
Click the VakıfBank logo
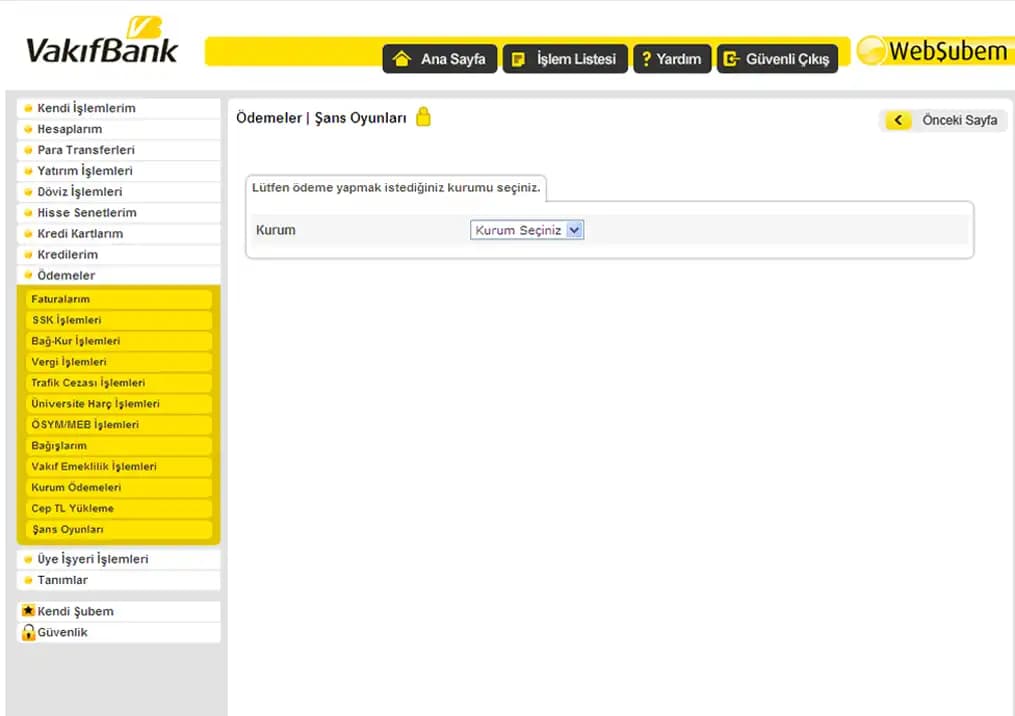click(x=101, y=44)
